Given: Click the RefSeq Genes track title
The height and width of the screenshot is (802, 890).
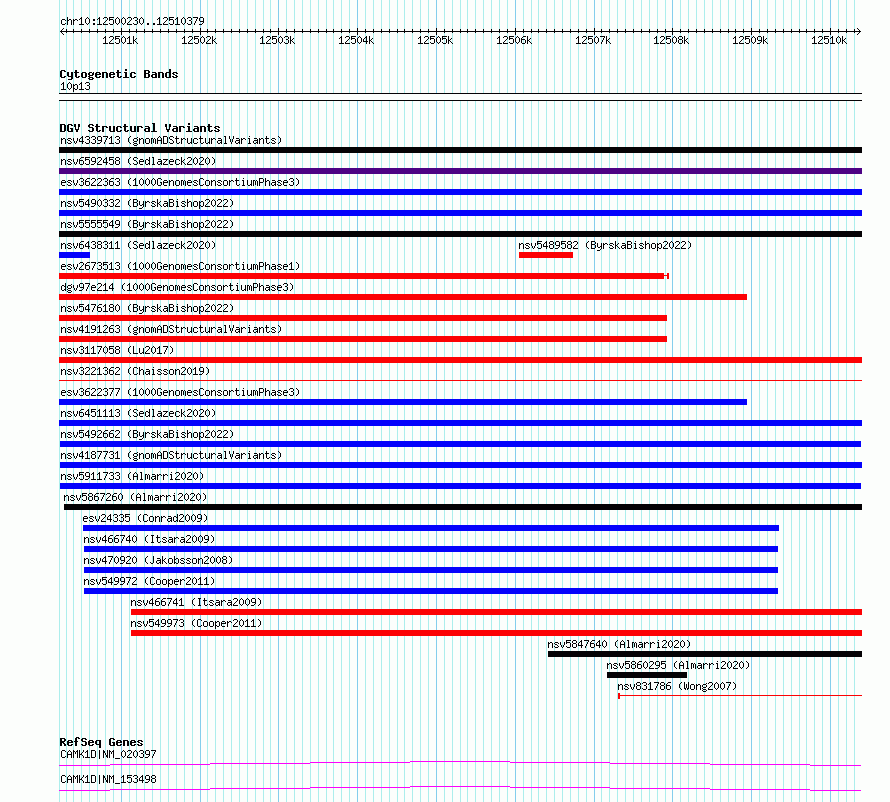Looking at the screenshot, I should 101,742.
